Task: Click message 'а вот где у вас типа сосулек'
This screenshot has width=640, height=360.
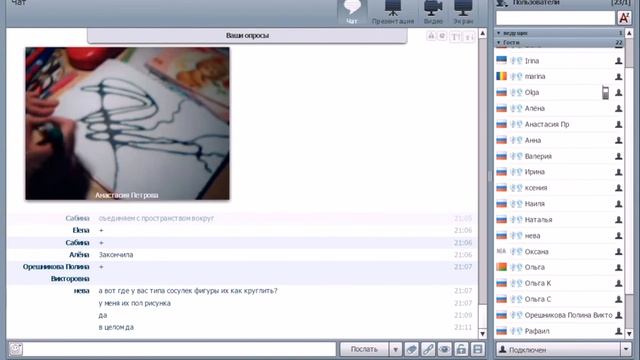Action: pos(188,291)
